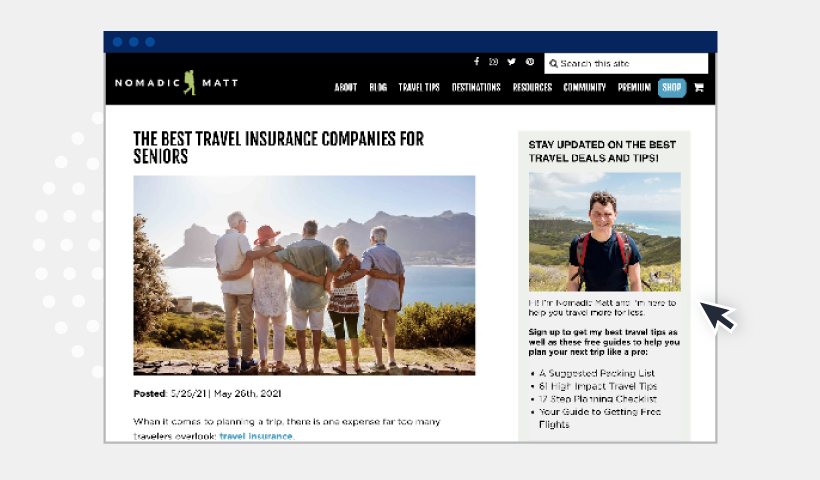View the shopping cart icon
The image size is (820, 480).
click(699, 87)
